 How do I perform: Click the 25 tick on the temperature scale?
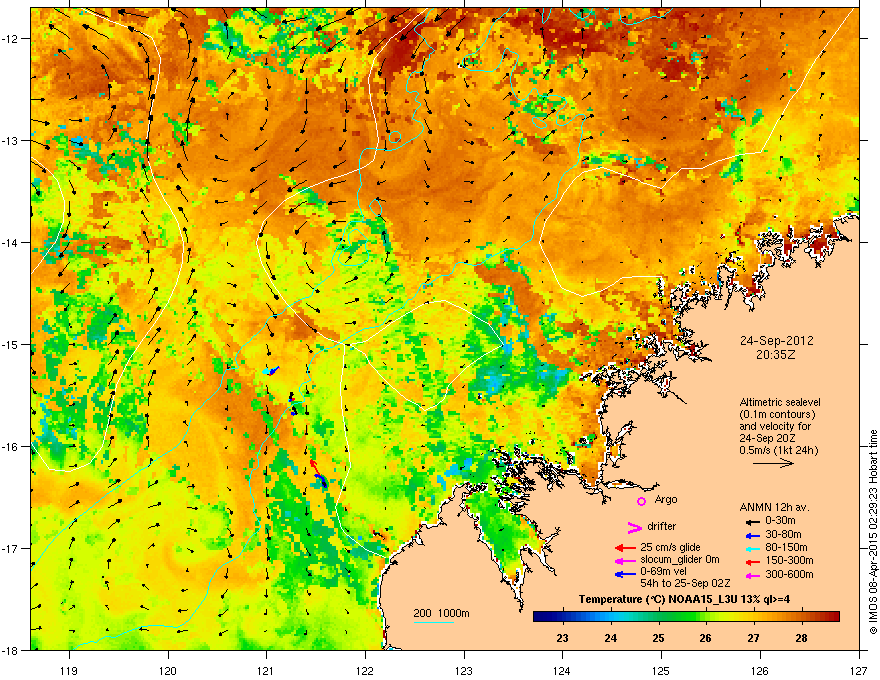click(658, 638)
